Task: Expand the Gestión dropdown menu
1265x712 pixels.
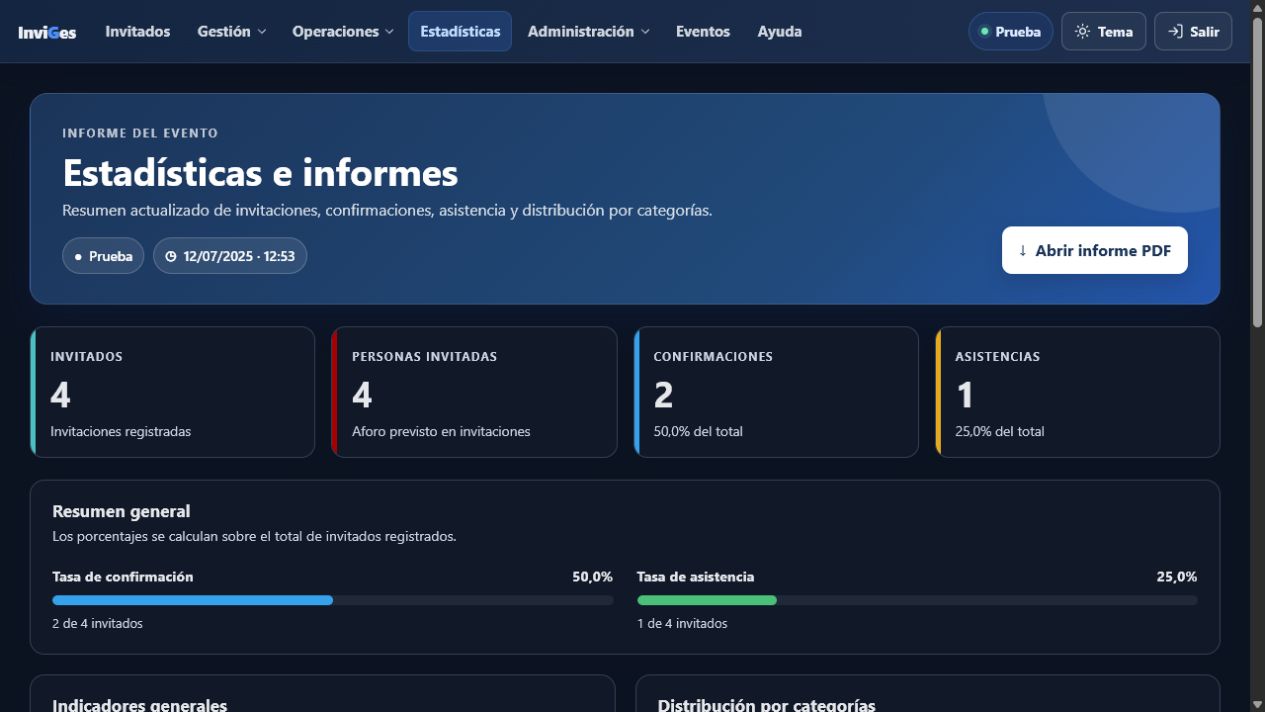Action: (231, 31)
